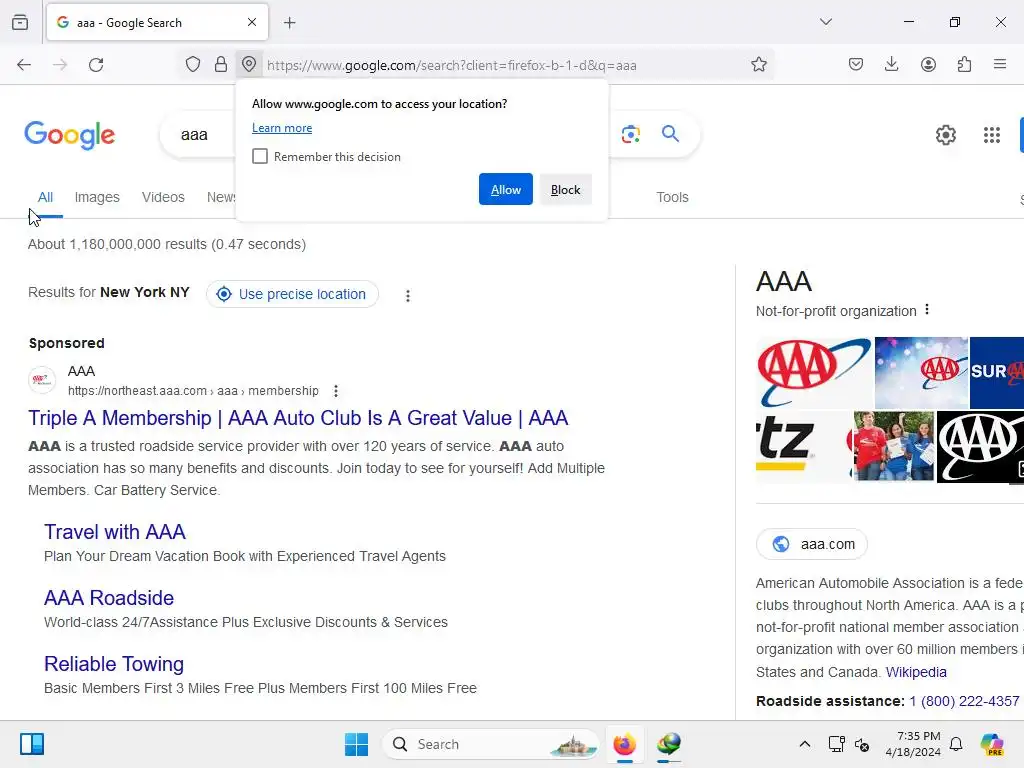Open Google quick settings gear

[946, 135]
